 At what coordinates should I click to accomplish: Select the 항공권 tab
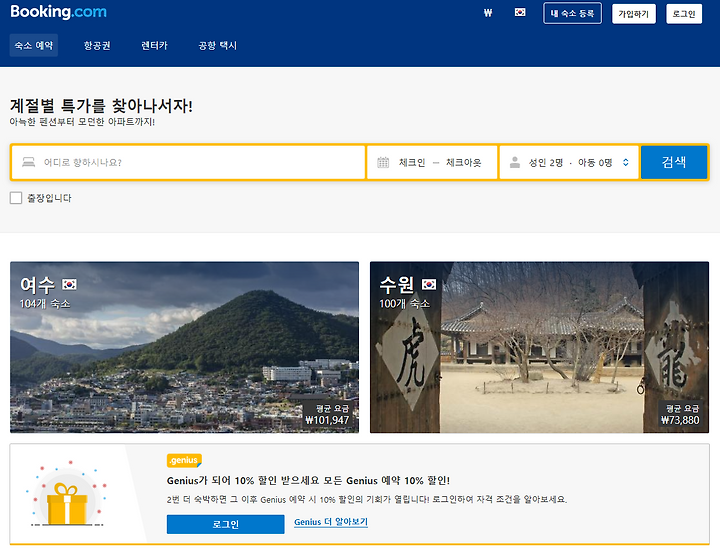pyautogui.click(x=97, y=45)
